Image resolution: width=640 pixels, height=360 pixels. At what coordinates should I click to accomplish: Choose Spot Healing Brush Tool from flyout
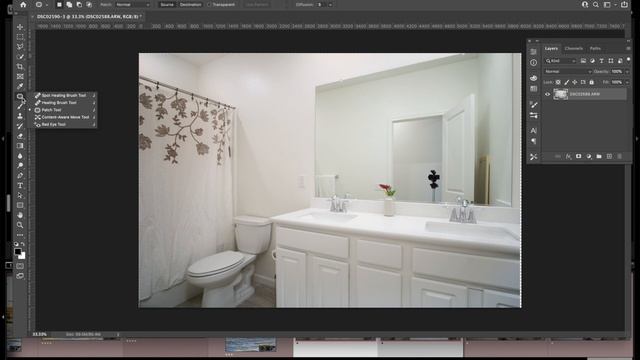tap(64, 95)
